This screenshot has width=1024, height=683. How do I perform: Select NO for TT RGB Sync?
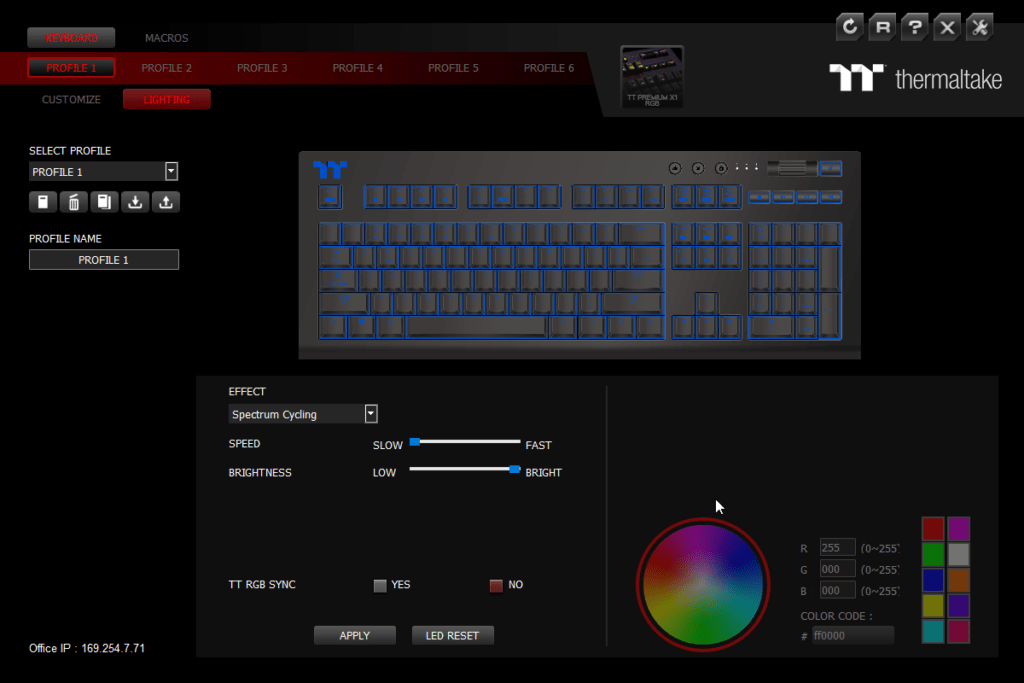(x=496, y=586)
